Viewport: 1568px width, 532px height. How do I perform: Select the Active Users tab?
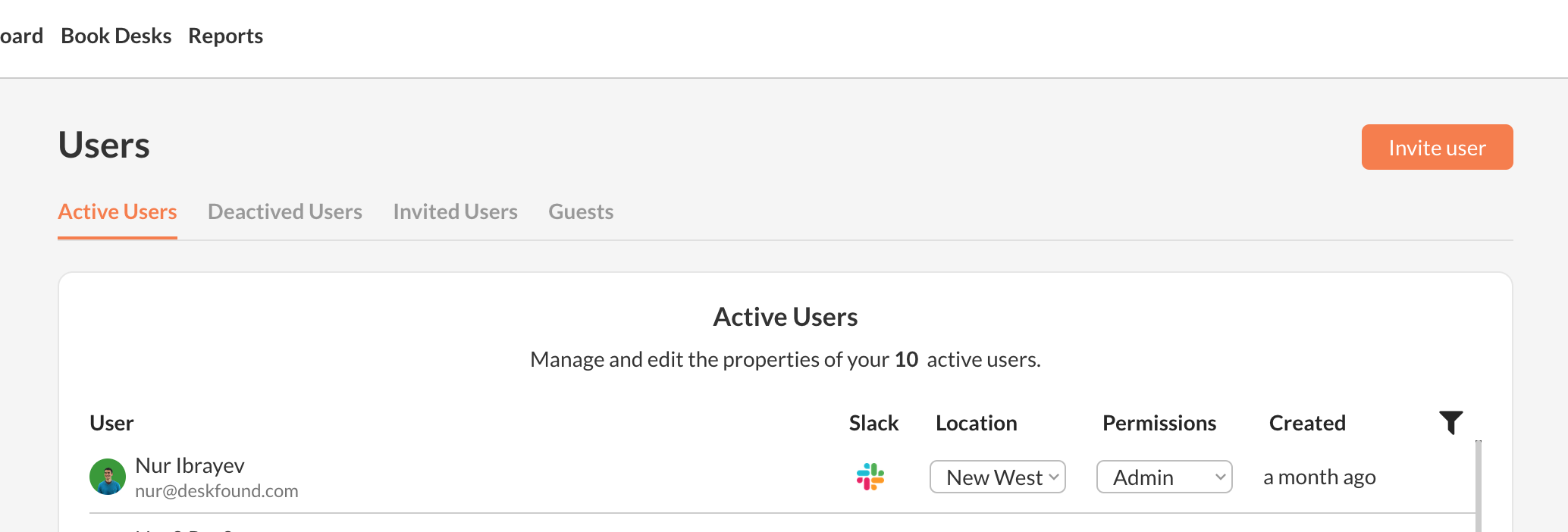(118, 211)
